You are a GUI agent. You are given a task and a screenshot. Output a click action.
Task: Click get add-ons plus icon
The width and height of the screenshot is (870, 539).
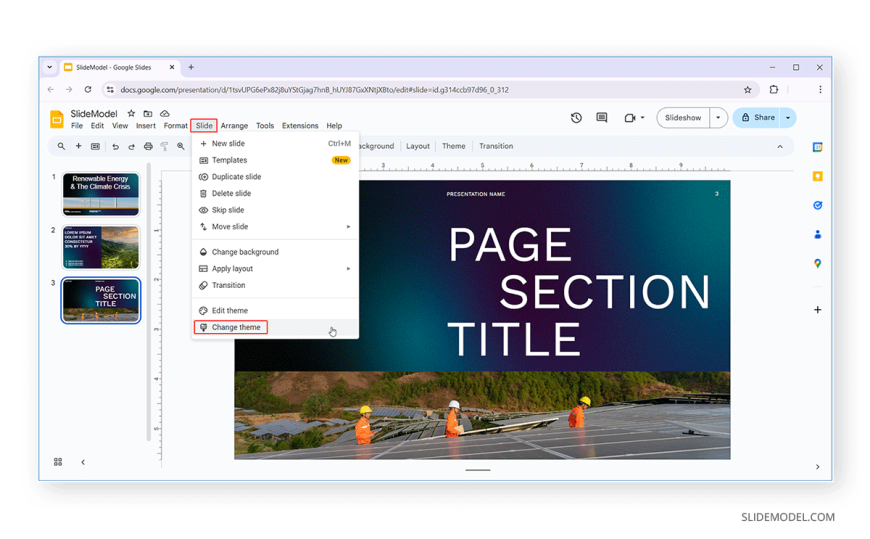[x=817, y=310]
